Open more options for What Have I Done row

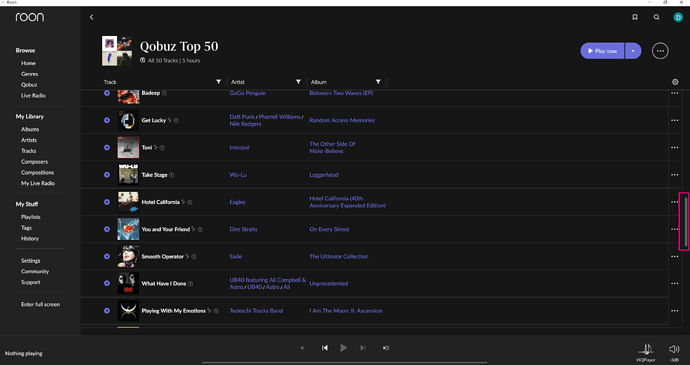coord(675,284)
